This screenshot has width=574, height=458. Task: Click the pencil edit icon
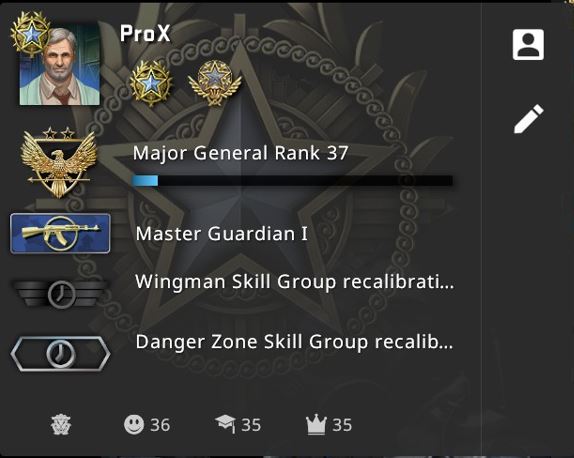point(529,119)
